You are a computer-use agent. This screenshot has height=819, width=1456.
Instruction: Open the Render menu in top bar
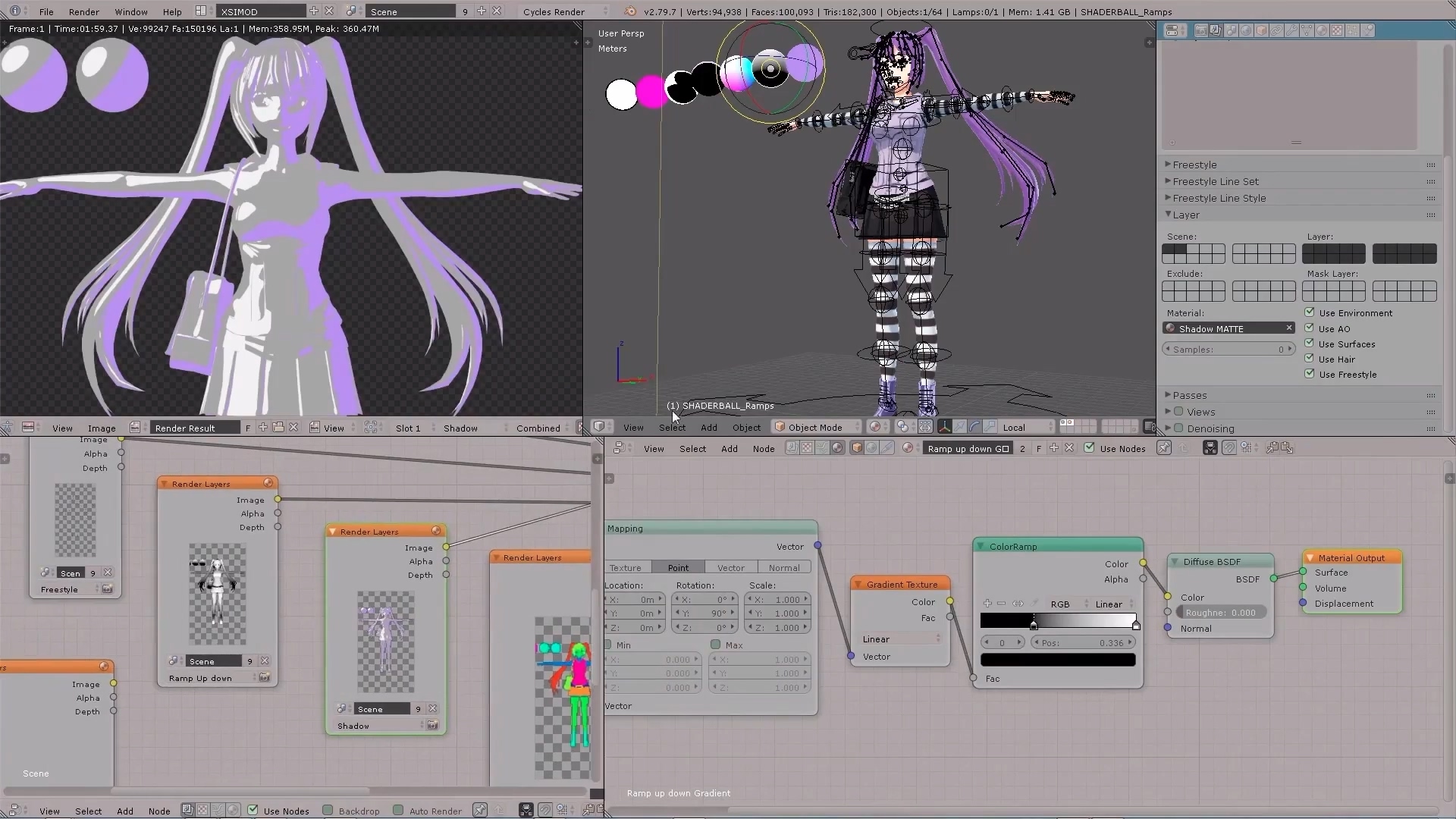(83, 11)
